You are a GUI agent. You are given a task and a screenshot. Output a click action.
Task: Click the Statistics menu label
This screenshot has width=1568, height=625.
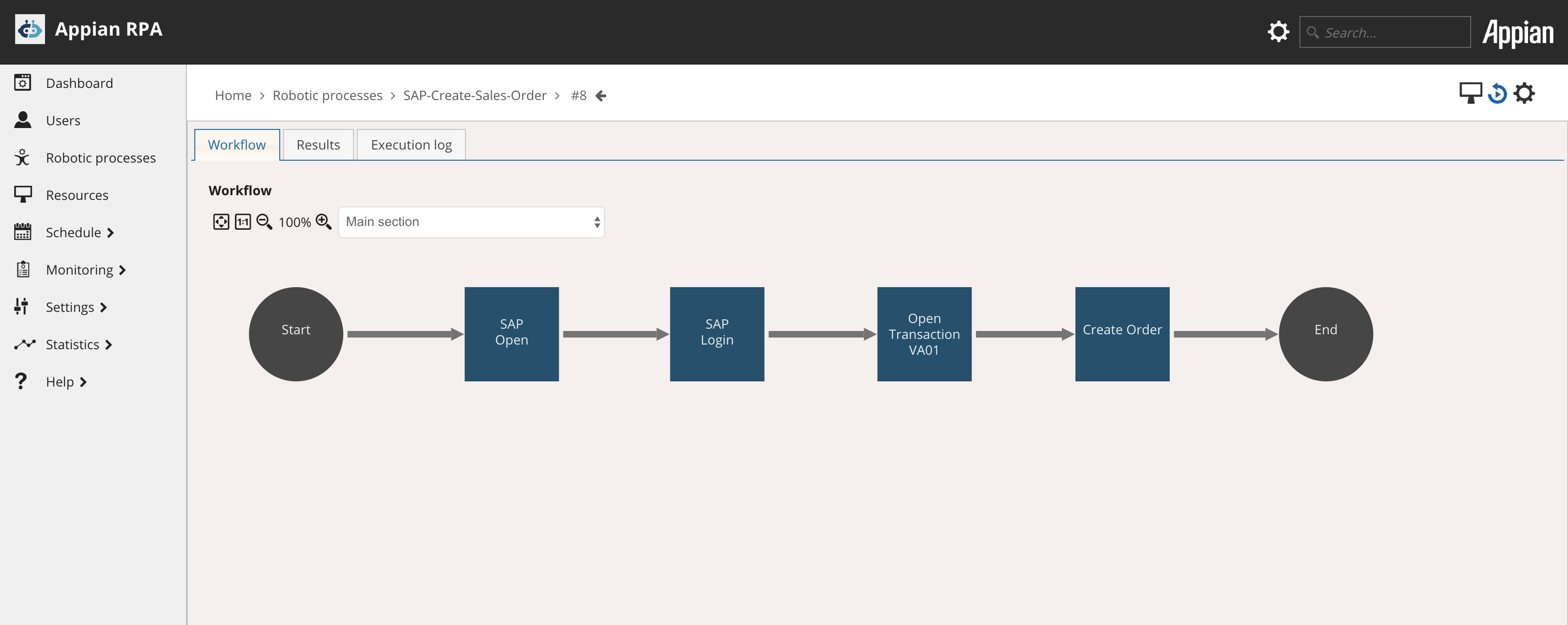pyautogui.click(x=72, y=345)
